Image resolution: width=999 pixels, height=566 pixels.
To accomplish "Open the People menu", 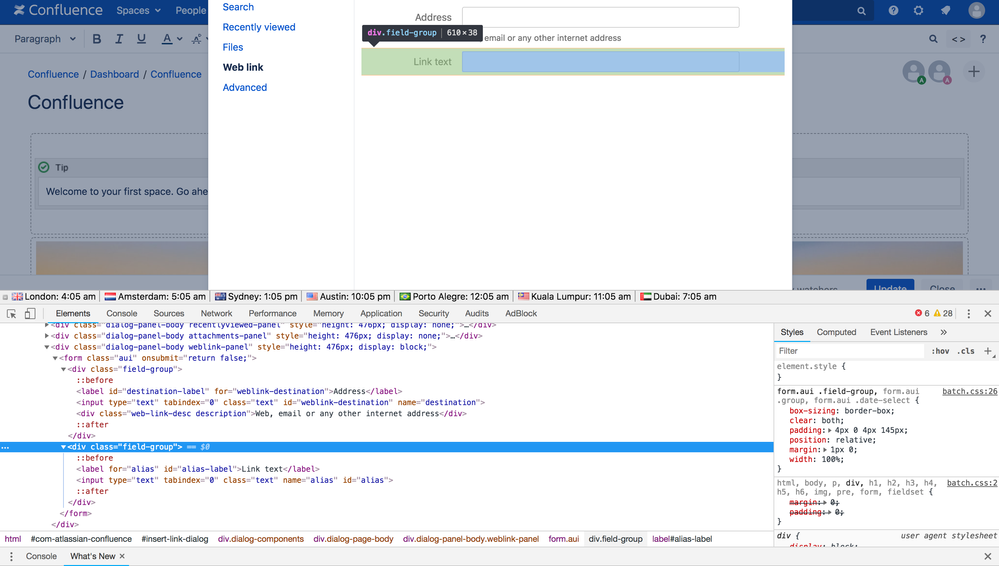I will click(x=190, y=10).
